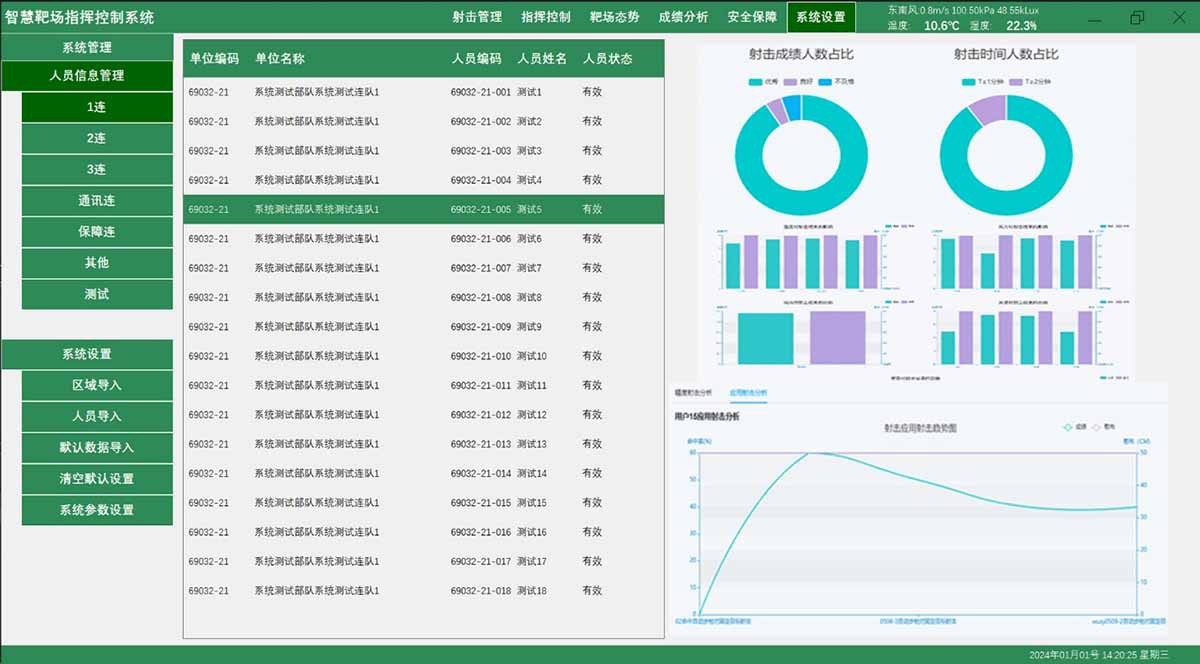Select the 2连 unit
The image size is (1200, 664).
tap(97, 138)
